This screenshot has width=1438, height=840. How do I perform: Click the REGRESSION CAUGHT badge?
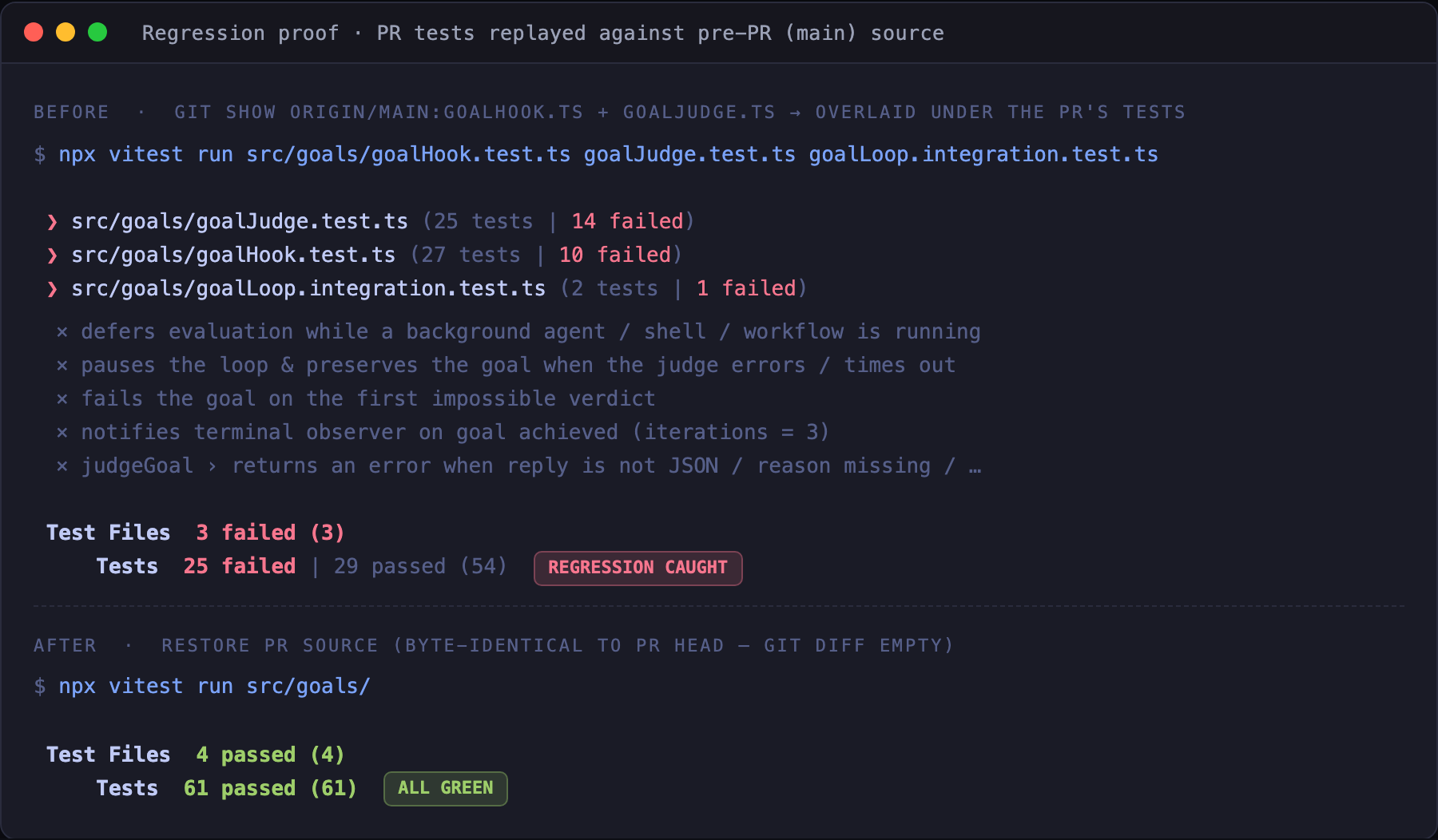coord(638,568)
